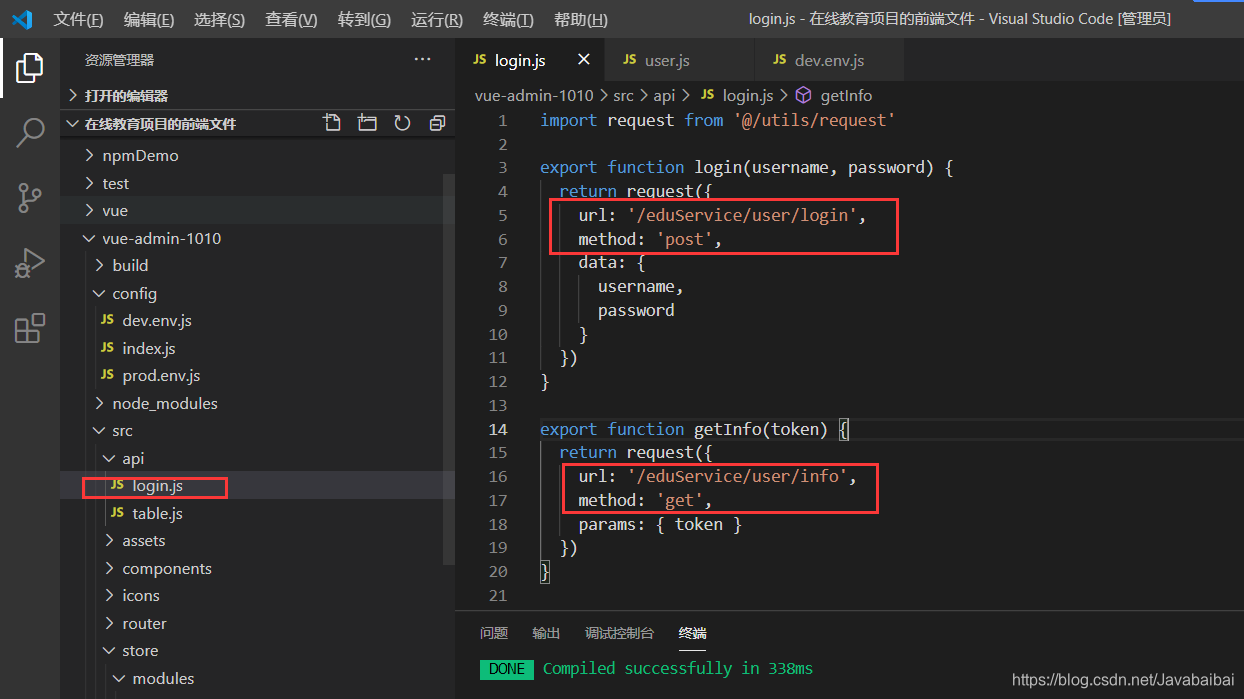Open the 文件(F) menu

78,20
